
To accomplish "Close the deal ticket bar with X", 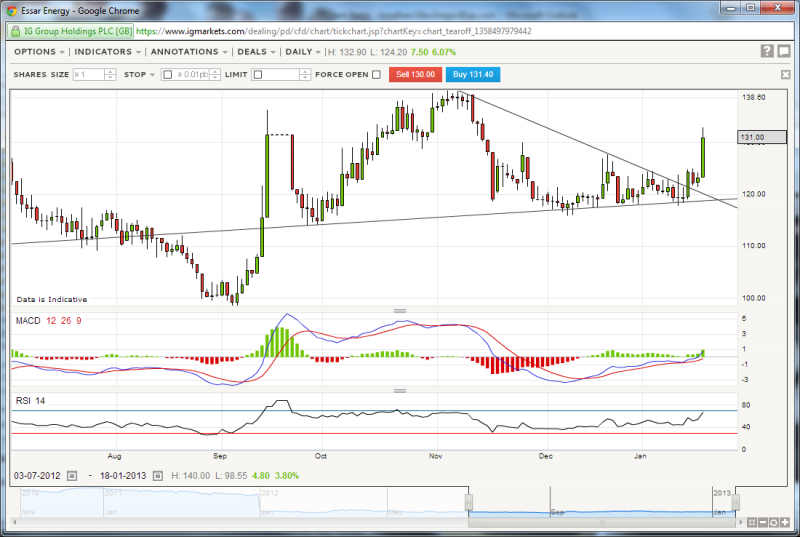I will pos(785,75).
